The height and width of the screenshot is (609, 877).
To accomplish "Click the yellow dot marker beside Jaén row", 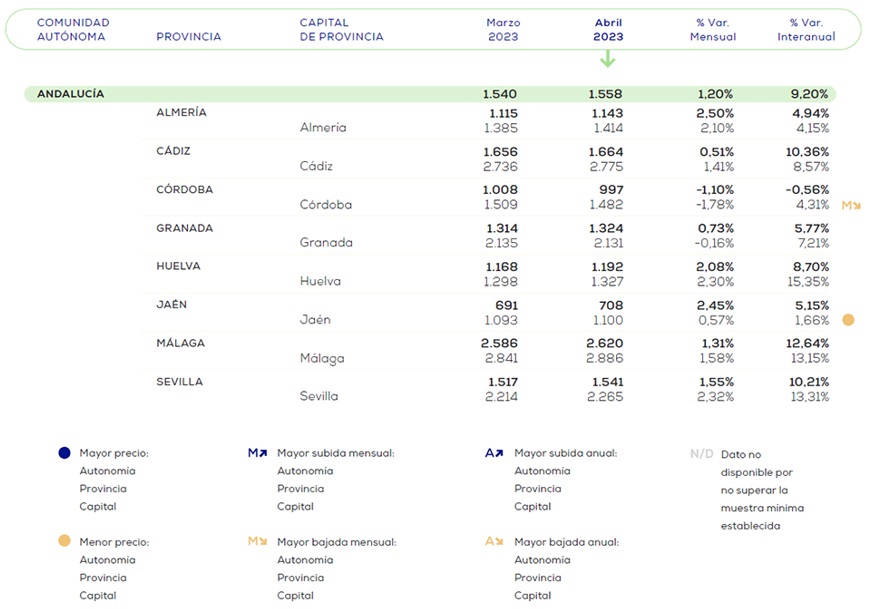I will [x=848, y=320].
